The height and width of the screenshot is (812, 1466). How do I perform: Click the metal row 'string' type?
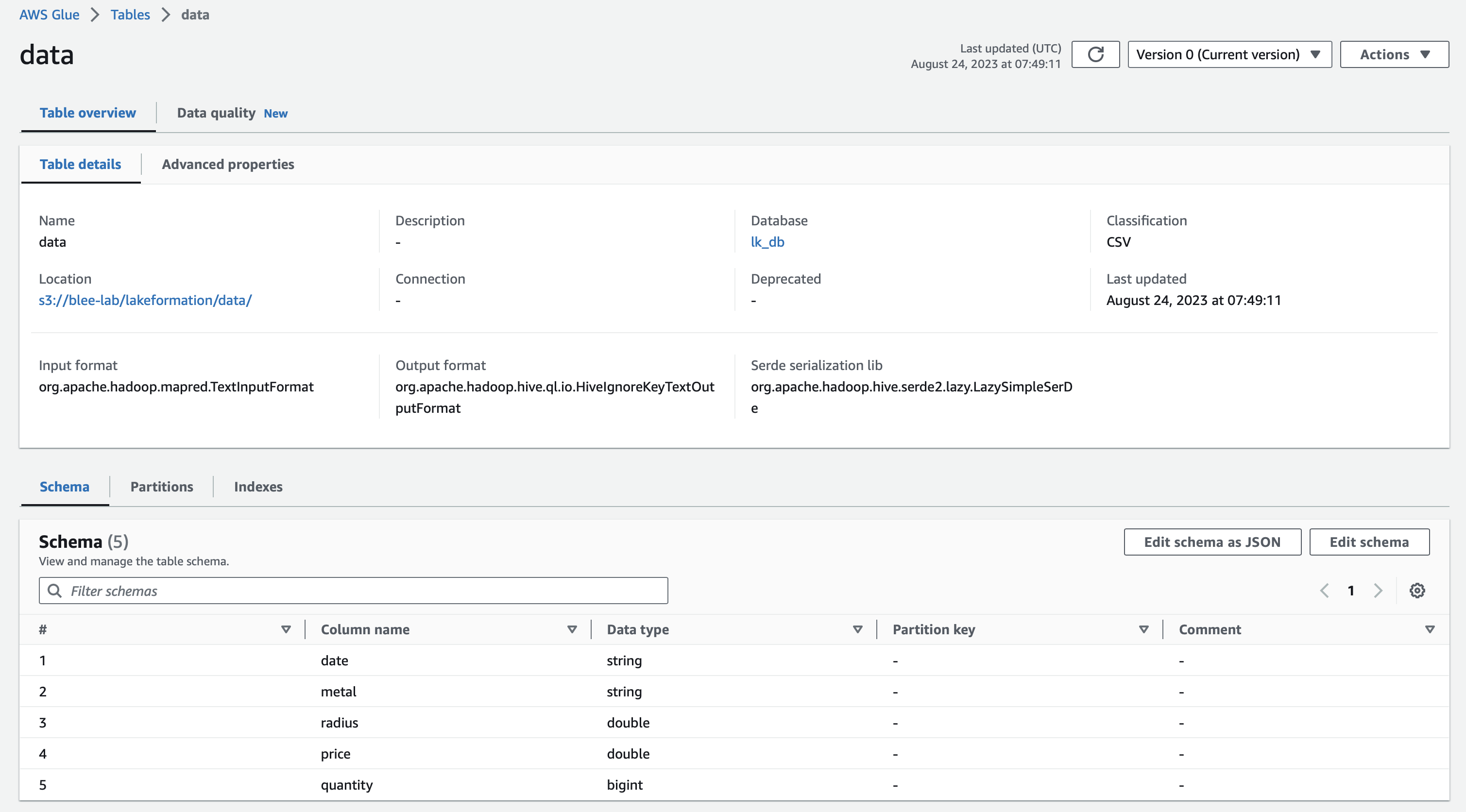[x=624, y=692]
